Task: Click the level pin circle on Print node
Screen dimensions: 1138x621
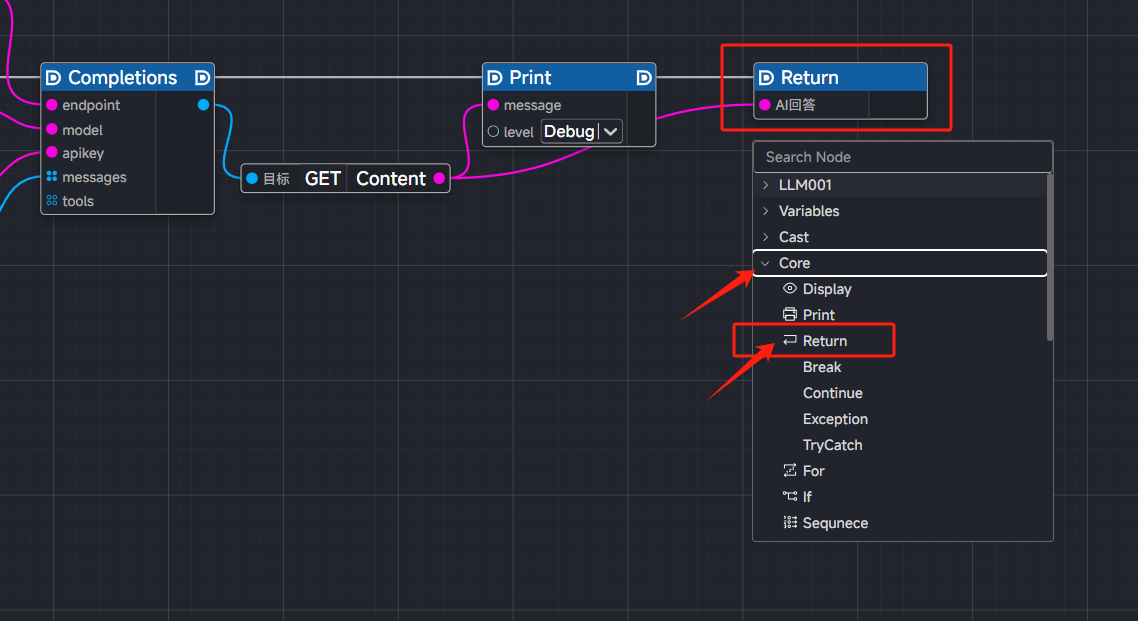Action: 493,132
